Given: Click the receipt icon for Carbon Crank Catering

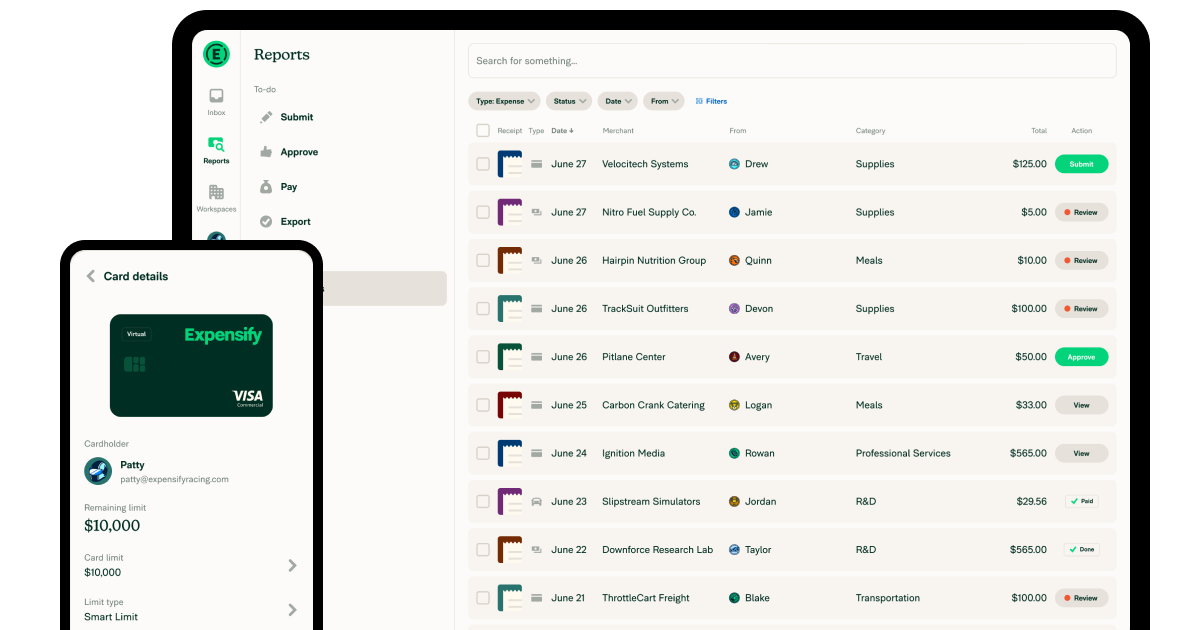Looking at the screenshot, I should [x=510, y=405].
